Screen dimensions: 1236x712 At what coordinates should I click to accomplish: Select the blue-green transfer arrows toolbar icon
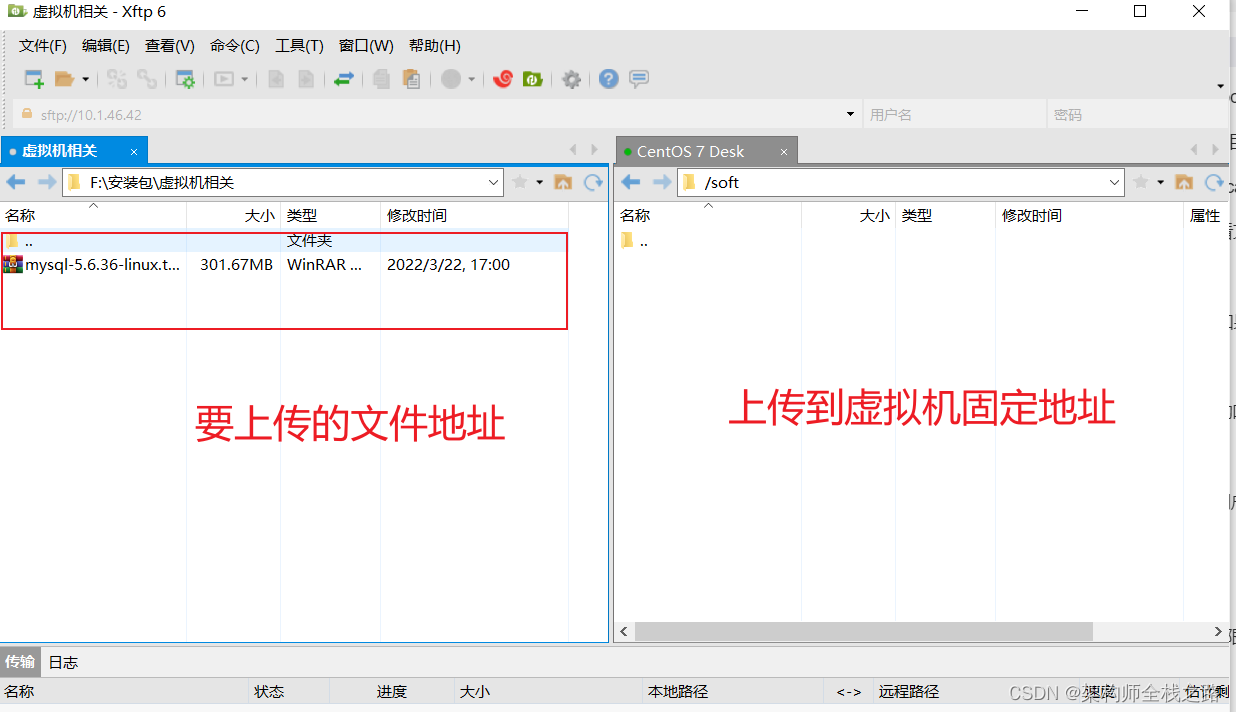344,80
